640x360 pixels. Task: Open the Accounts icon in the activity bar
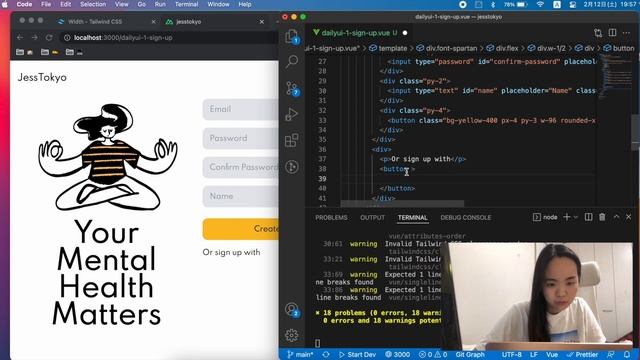(x=292, y=310)
